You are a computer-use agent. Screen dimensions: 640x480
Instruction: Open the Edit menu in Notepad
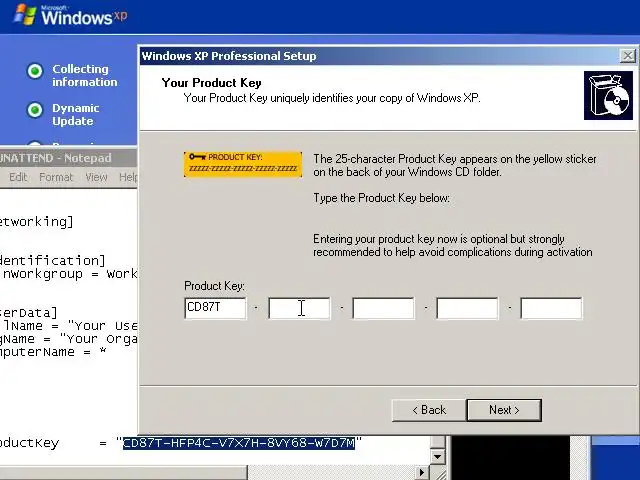point(18,177)
